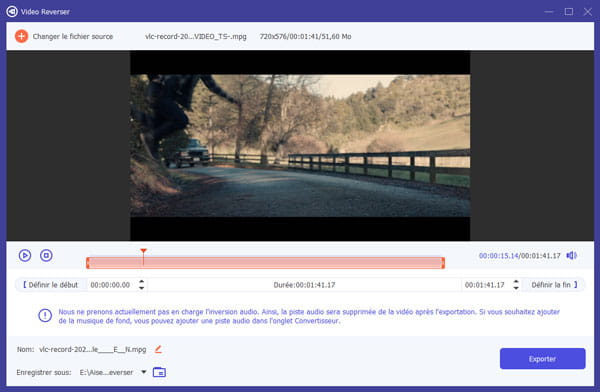Open the 'Enregistrer sous' path dropdown
The image size is (600, 392).
click(143, 372)
